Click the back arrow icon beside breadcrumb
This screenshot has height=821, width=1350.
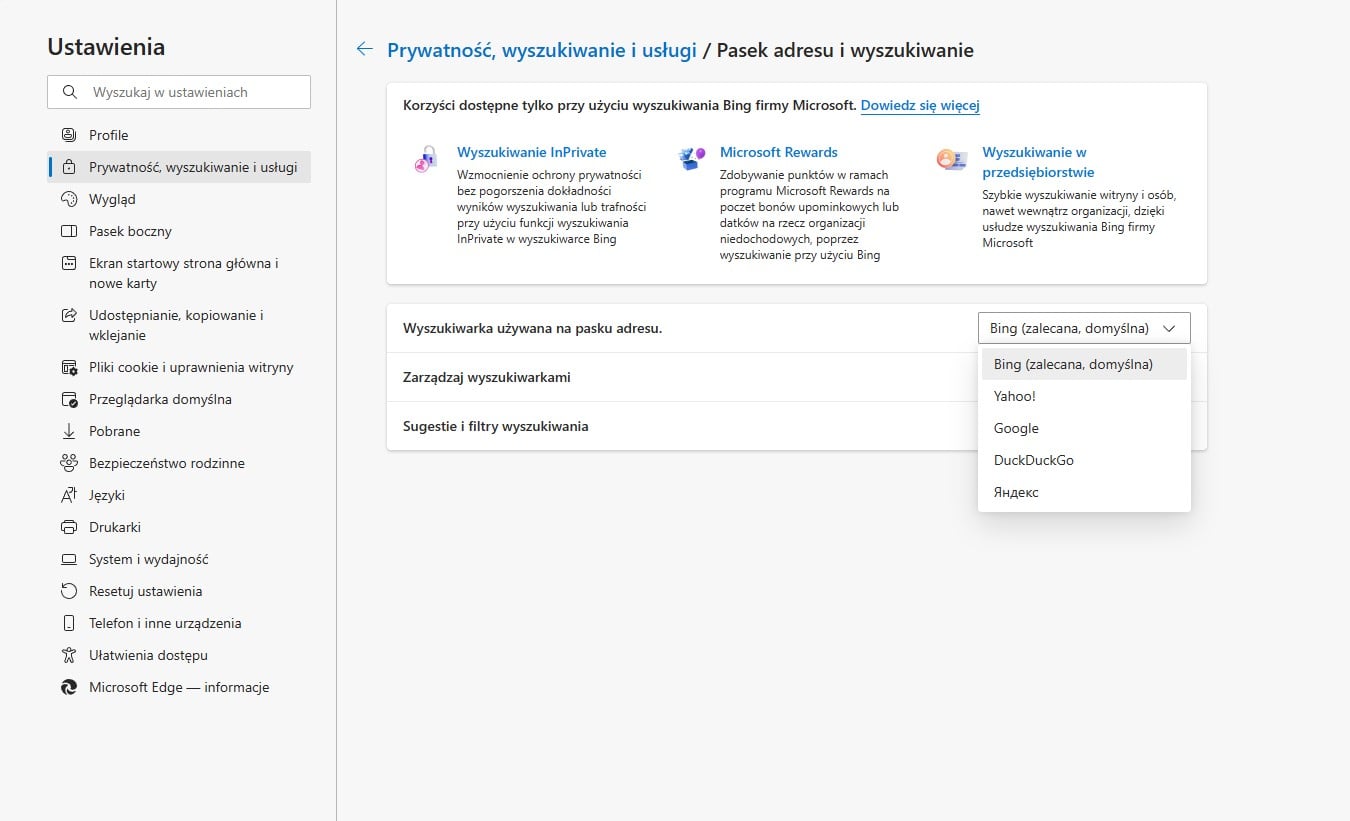coord(365,50)
